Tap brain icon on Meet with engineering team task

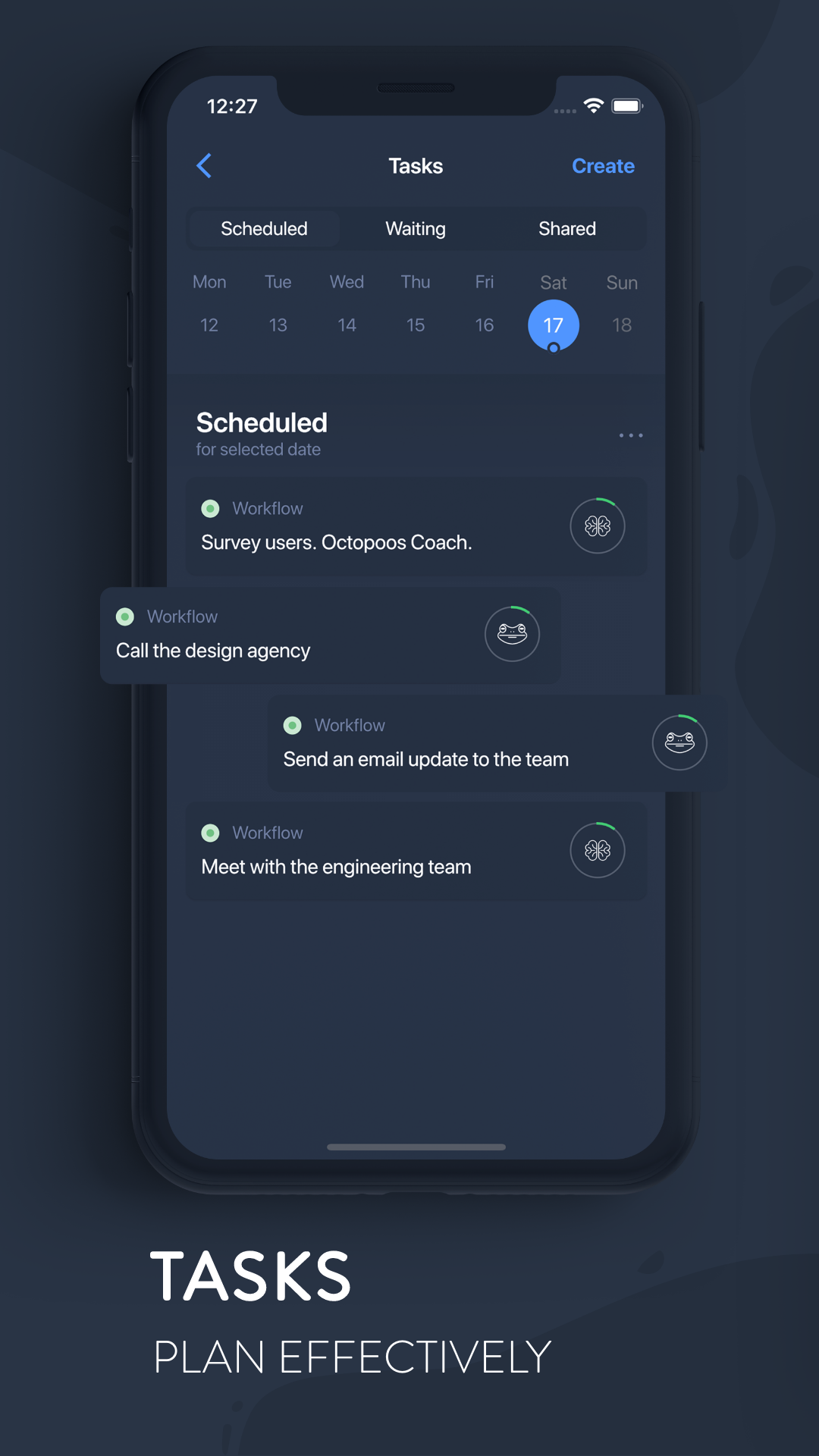coord(598,850)
